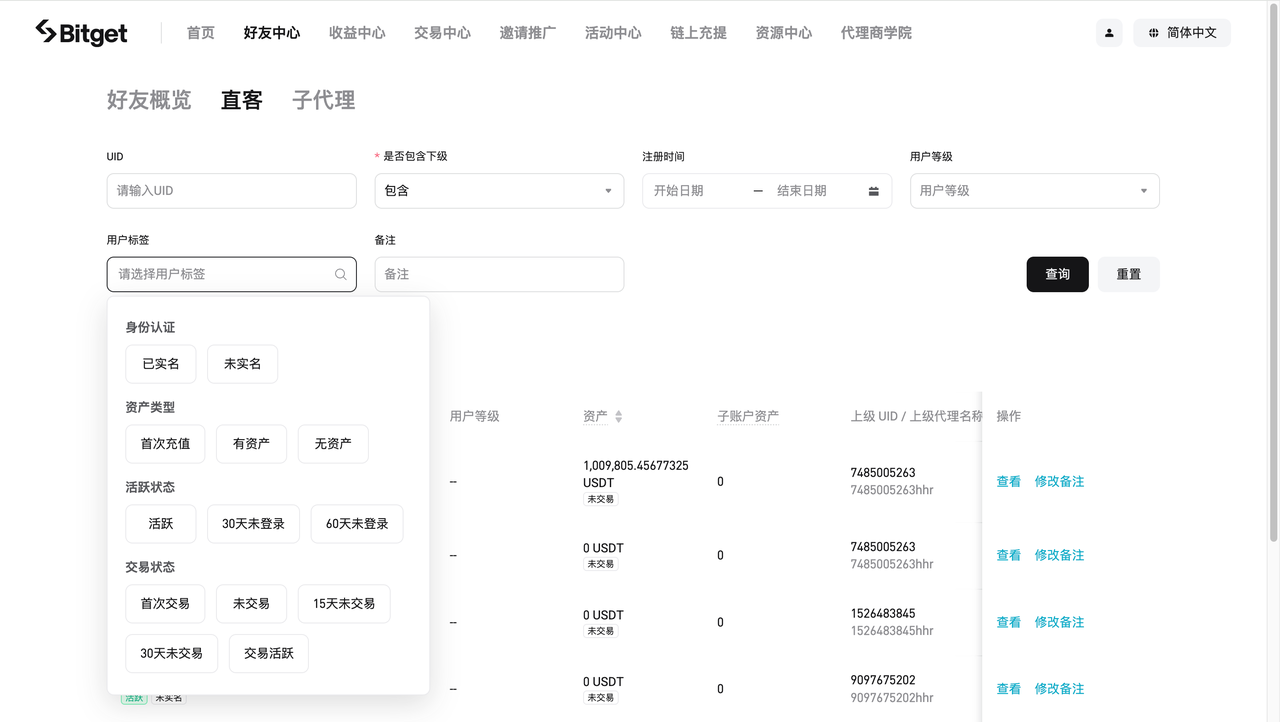1280x722 pixels.
Task: Click 查看 for the 1,009,805 USDT row
Action: pos(1009,482)
